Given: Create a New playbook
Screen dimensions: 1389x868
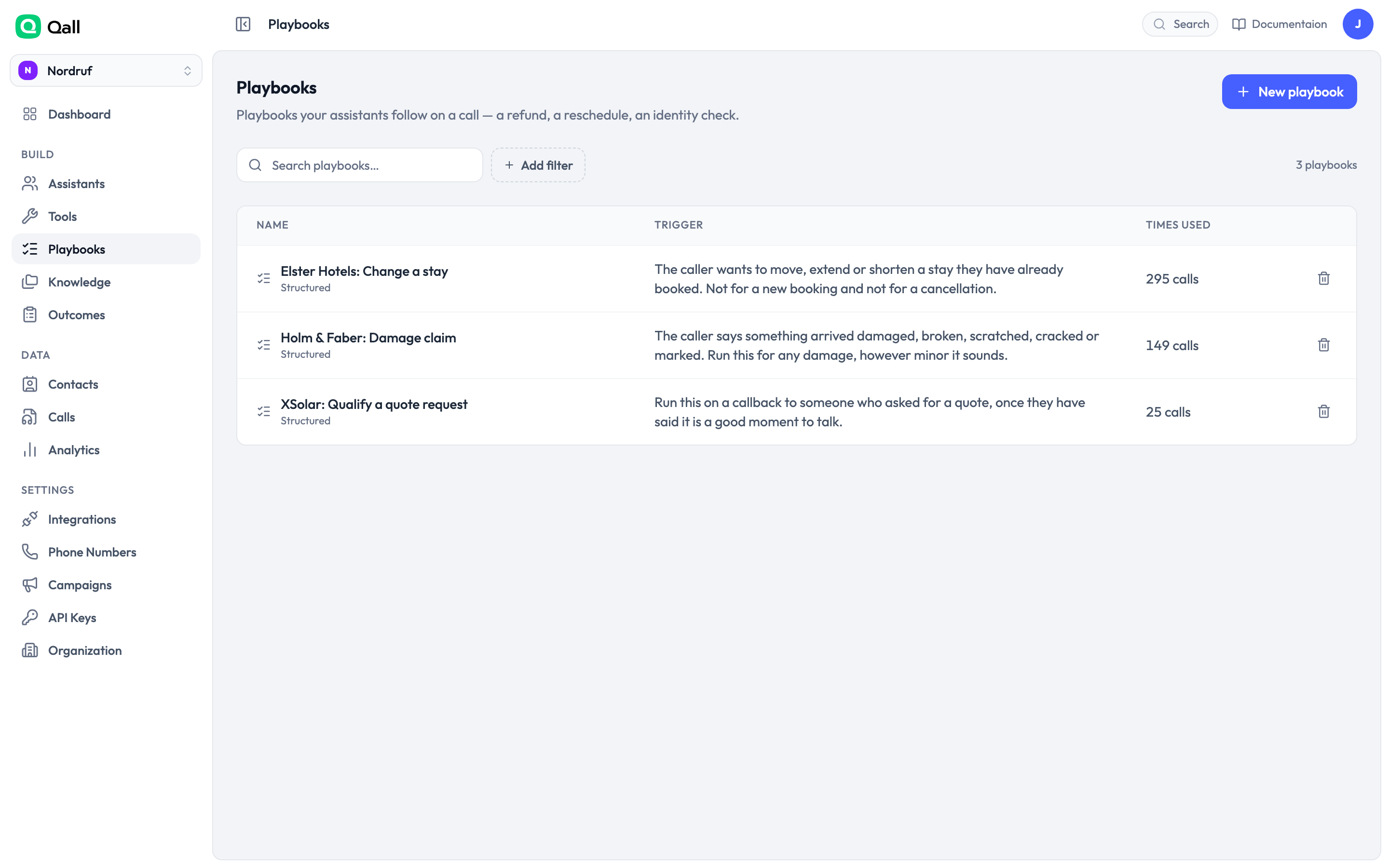Looking at the screenshot, I should click(1289, 92).
